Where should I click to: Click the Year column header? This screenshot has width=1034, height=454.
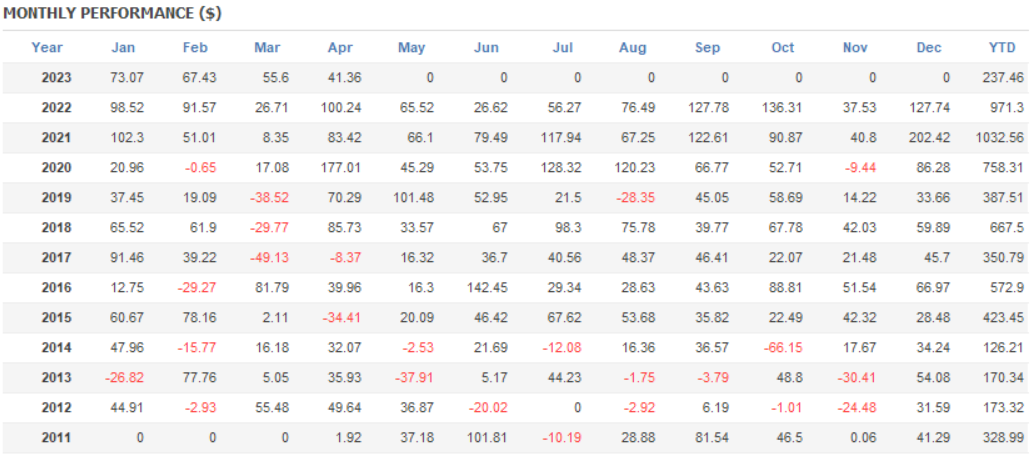point(47,47)
